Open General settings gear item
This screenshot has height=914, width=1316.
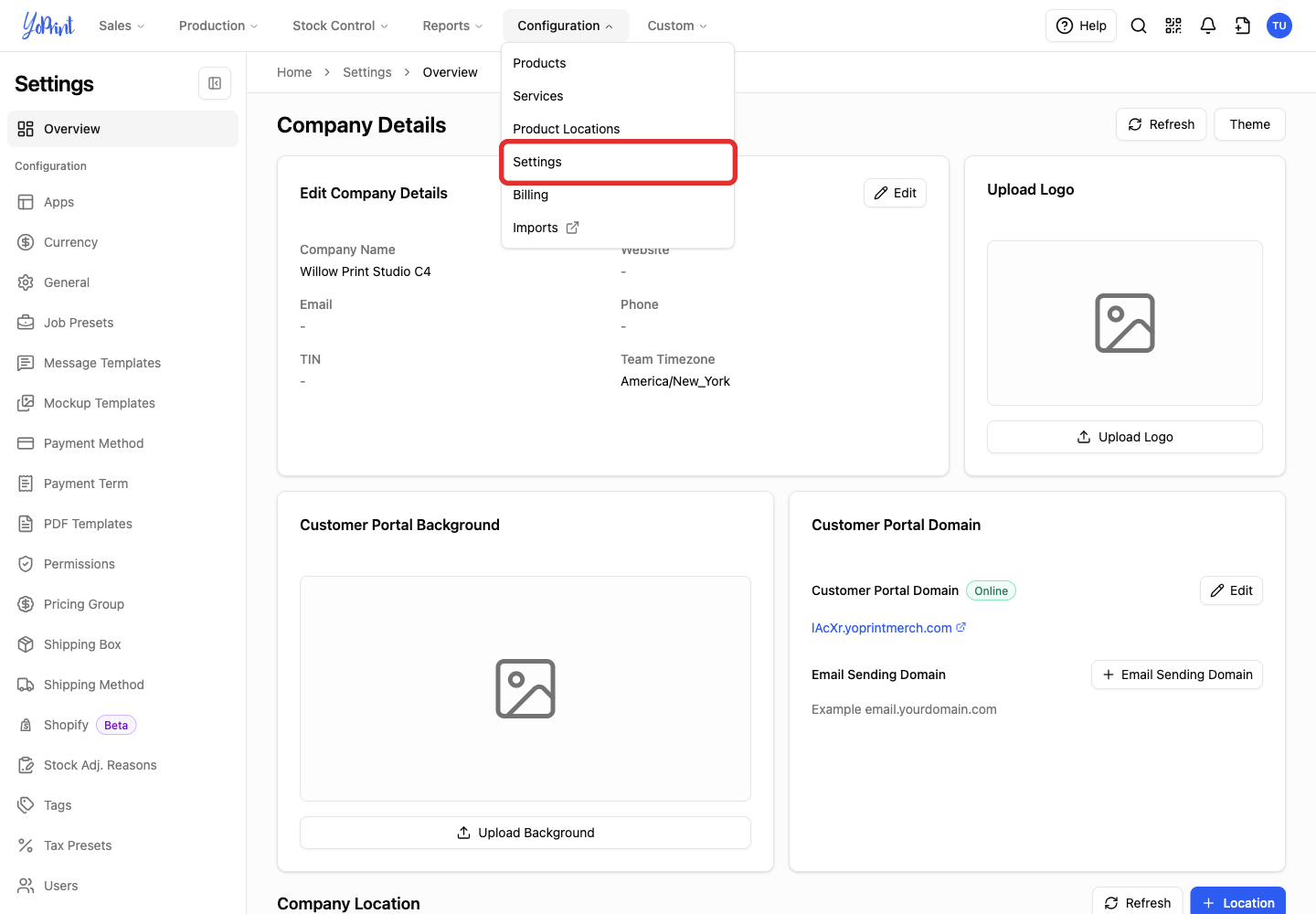point(122,282)
